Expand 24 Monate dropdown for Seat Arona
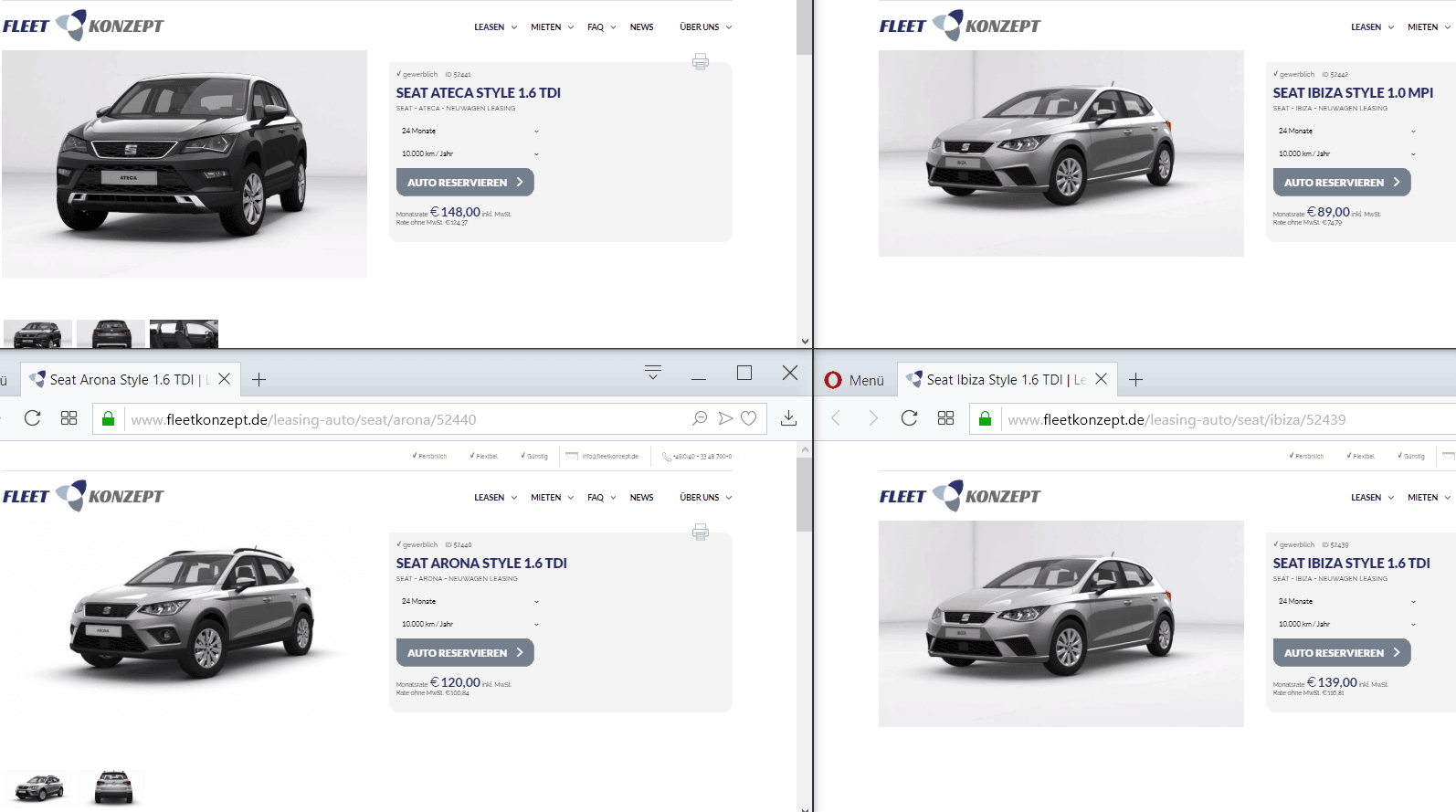 [470, 601]
